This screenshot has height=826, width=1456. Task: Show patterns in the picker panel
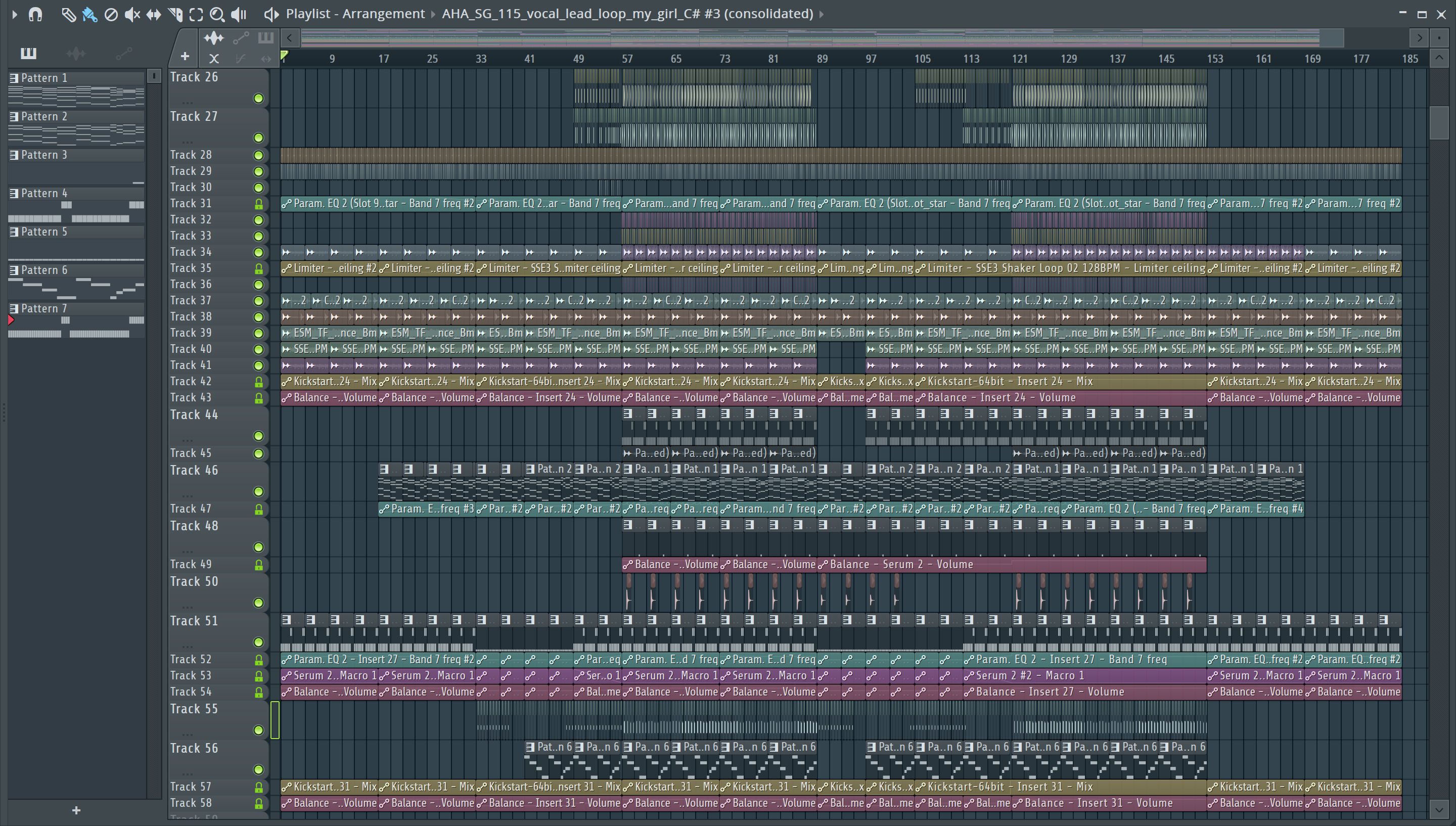28,53
